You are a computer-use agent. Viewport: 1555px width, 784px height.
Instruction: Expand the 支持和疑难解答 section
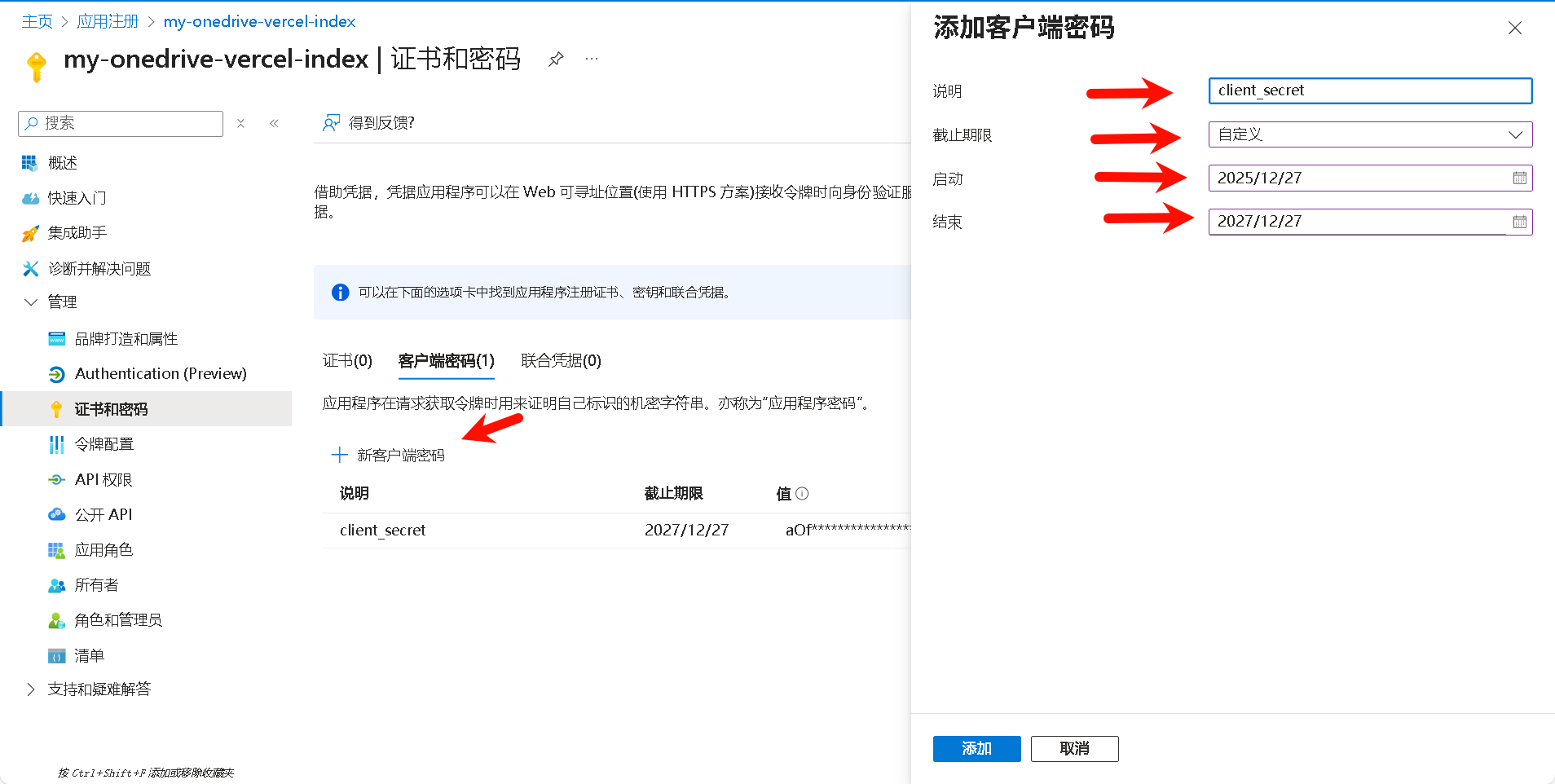(x=31, y=689)
